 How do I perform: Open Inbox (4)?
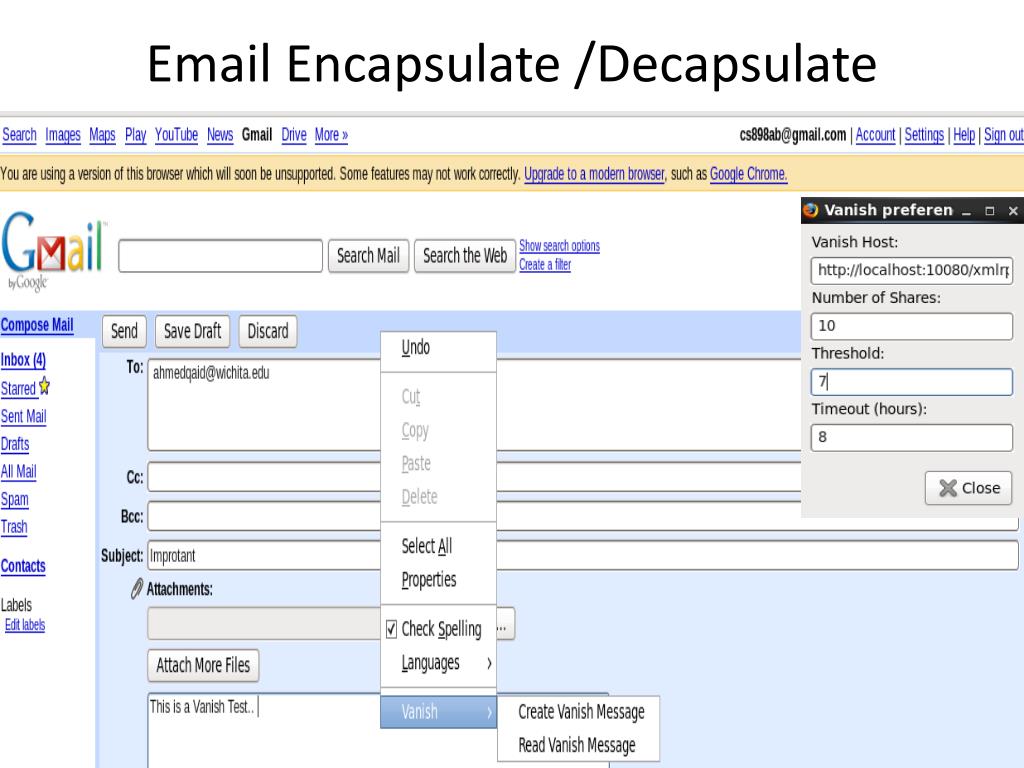[24, 360]
